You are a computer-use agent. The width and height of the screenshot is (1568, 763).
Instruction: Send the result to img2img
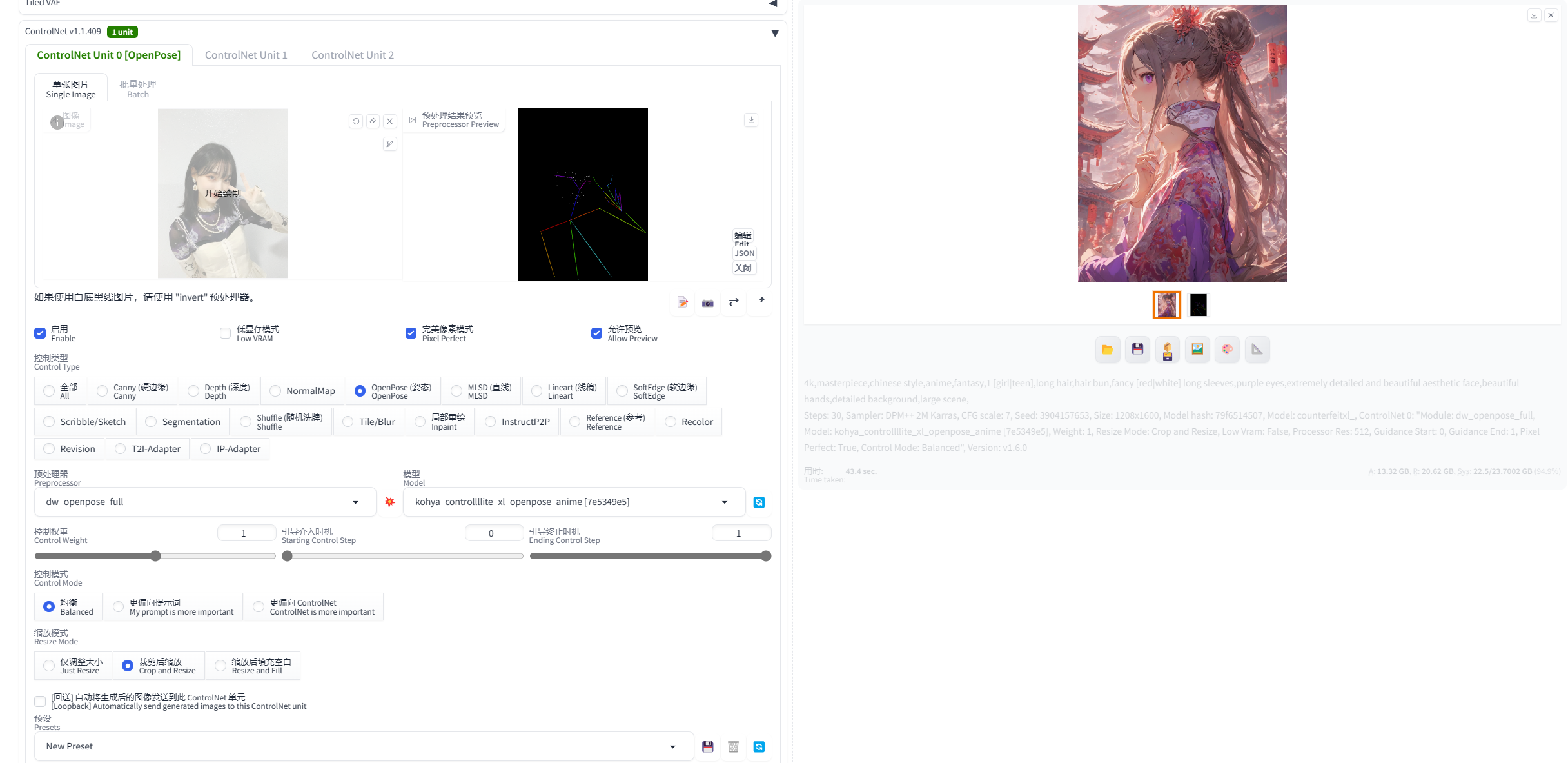coord(1197,349)
